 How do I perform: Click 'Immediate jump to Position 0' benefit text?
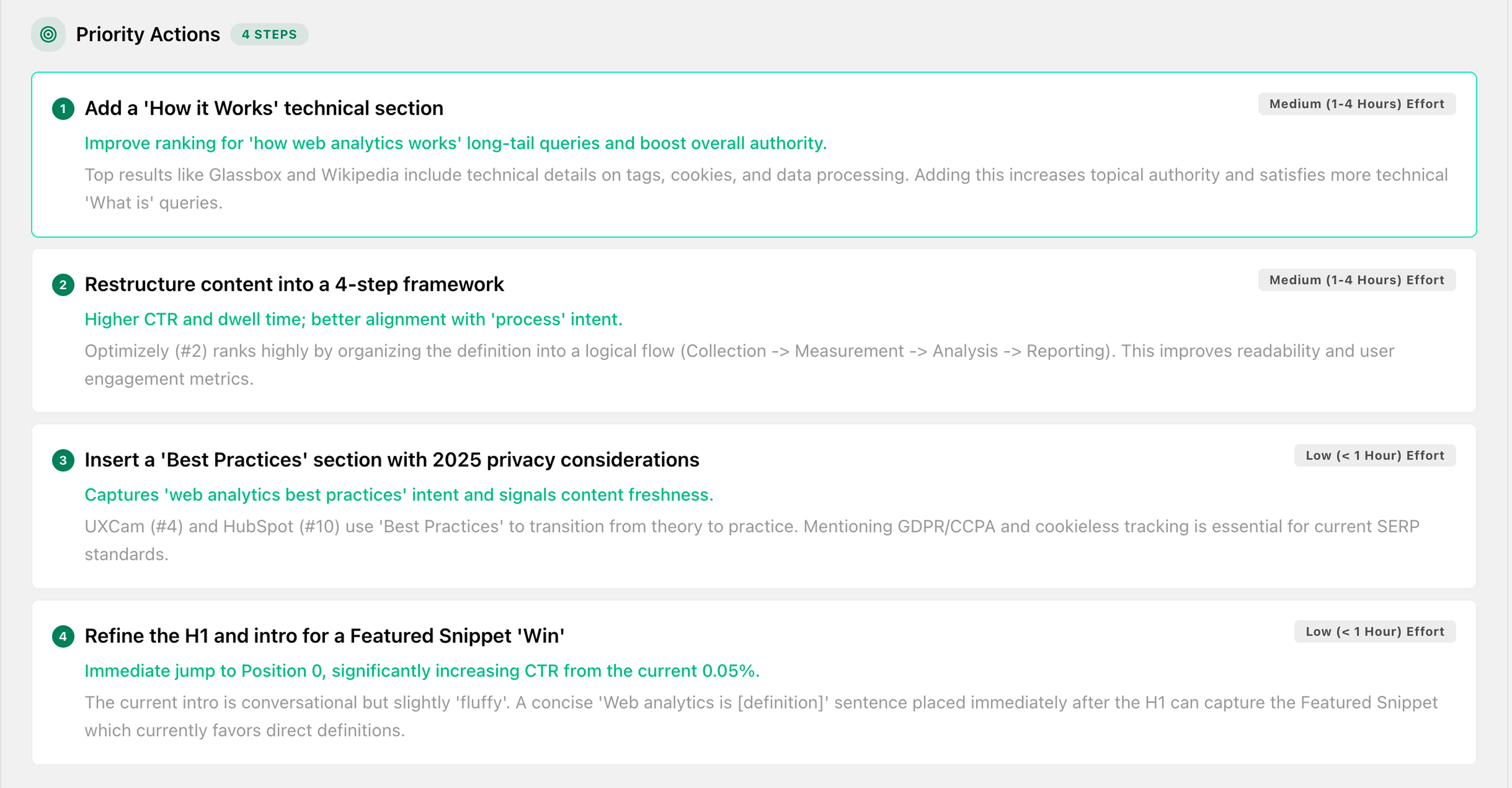[422, 671]
